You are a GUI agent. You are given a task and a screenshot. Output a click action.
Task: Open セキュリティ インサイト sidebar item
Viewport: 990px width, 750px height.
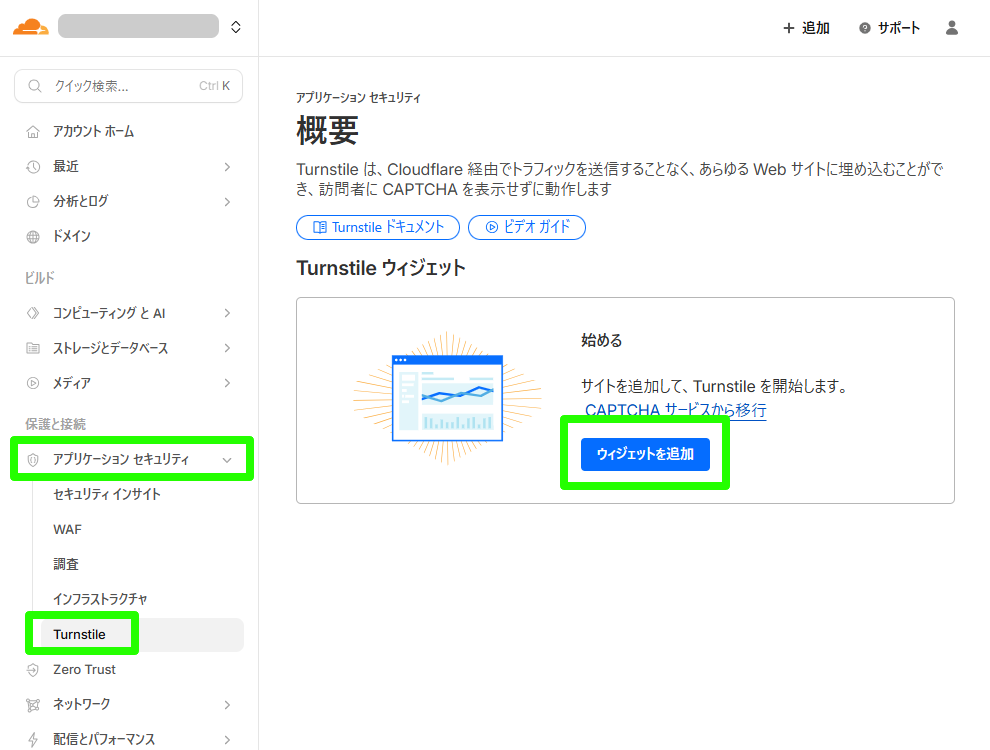(107, 494)
